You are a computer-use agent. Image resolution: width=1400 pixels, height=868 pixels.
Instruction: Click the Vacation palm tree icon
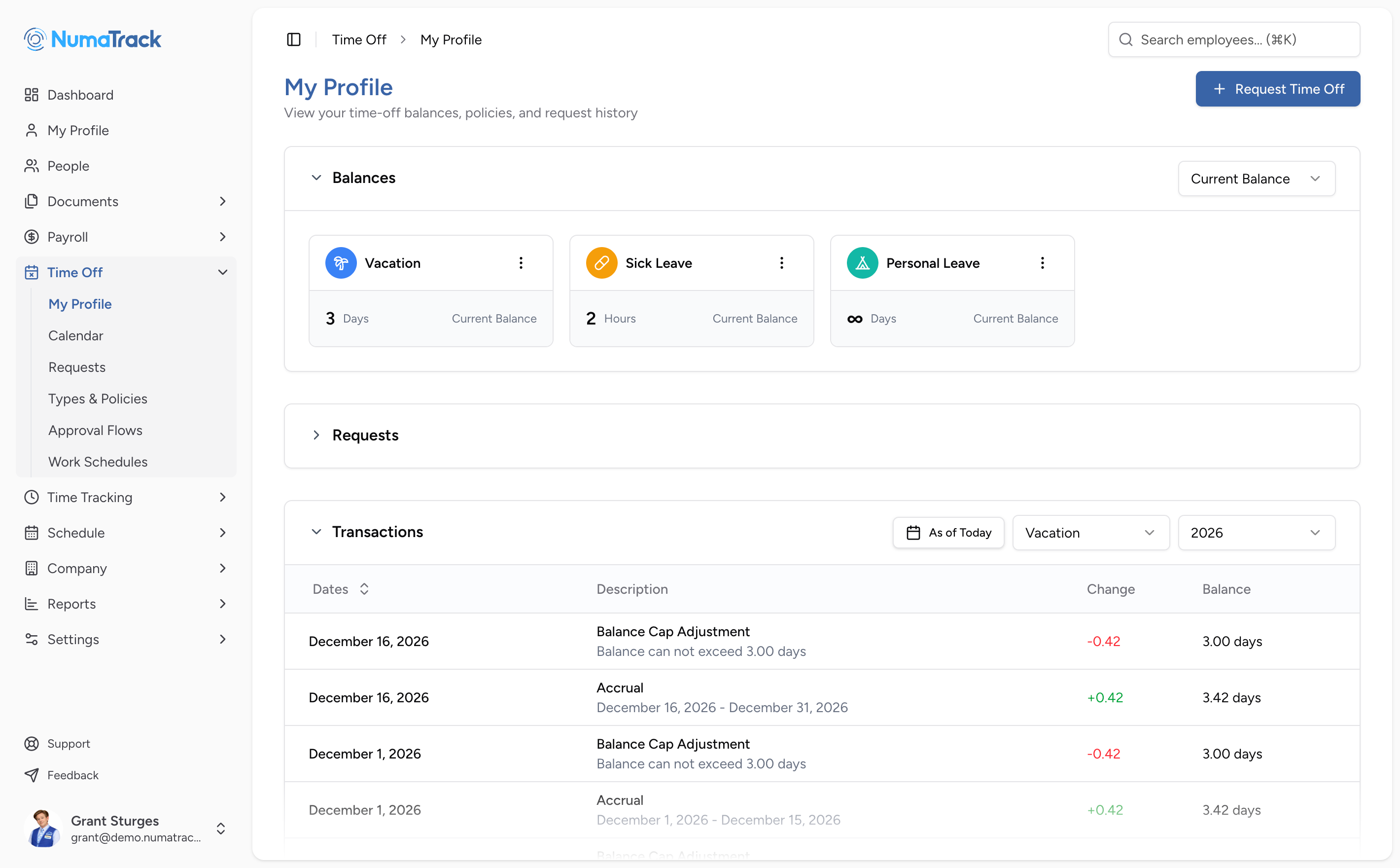[x=341, y=262]
